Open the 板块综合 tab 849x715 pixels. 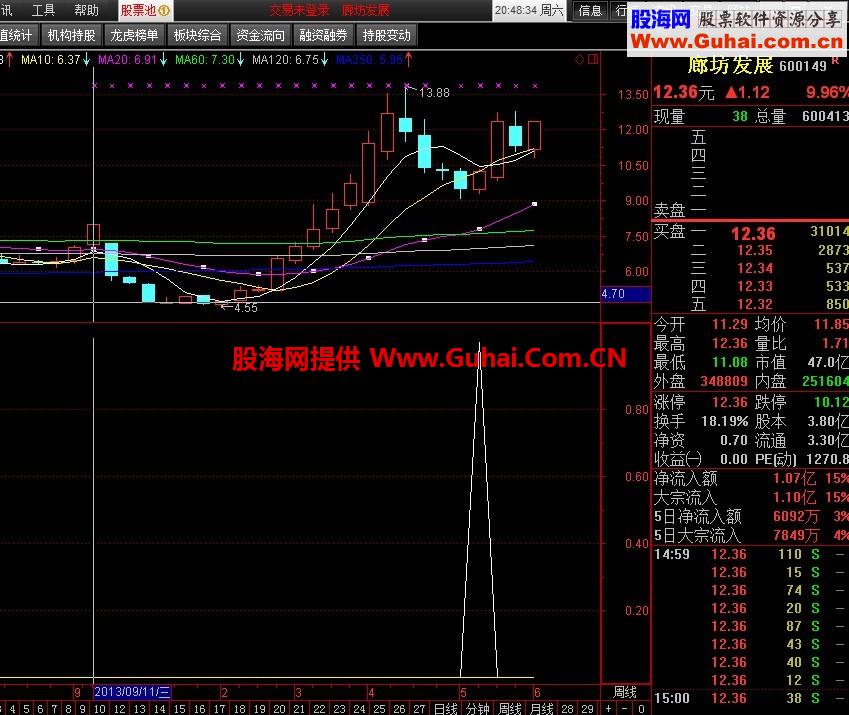pos(198,36)
